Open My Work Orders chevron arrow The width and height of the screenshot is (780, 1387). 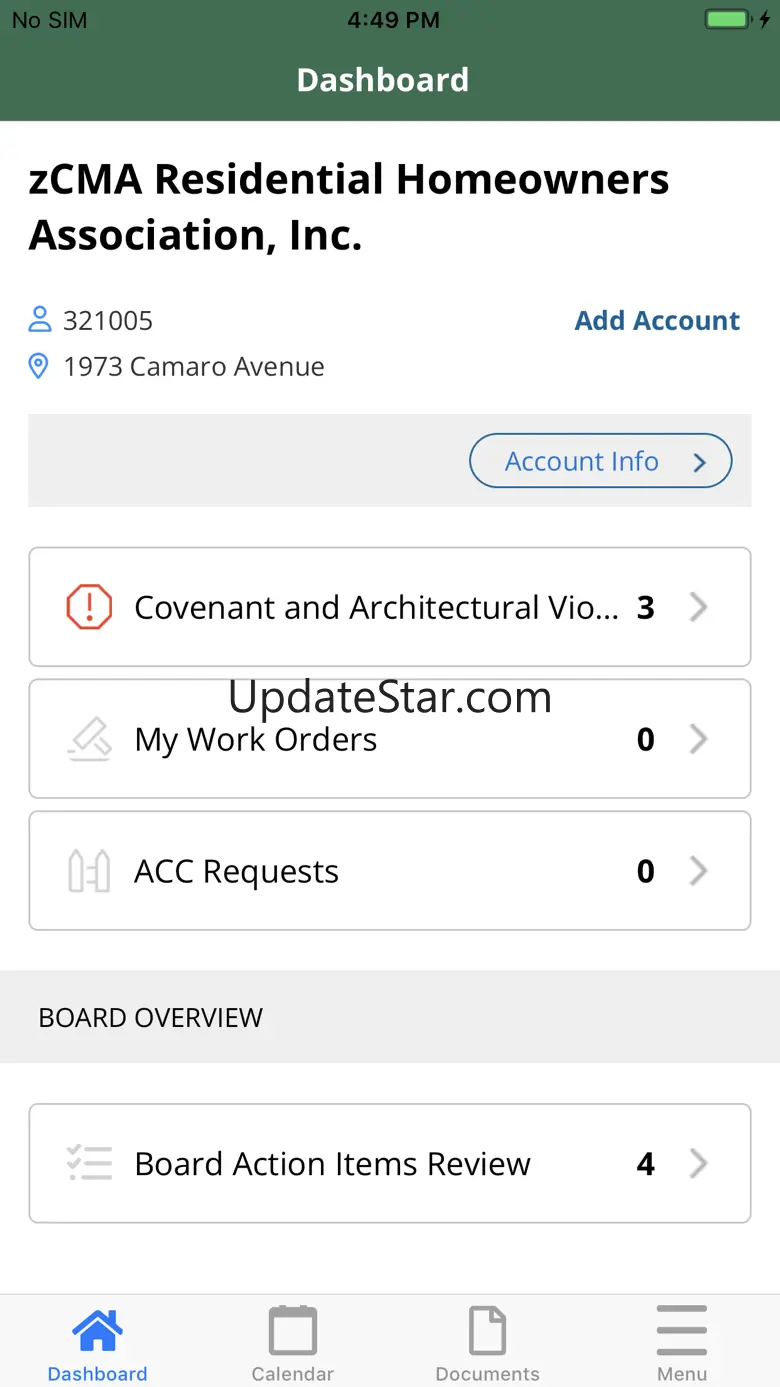699,739
